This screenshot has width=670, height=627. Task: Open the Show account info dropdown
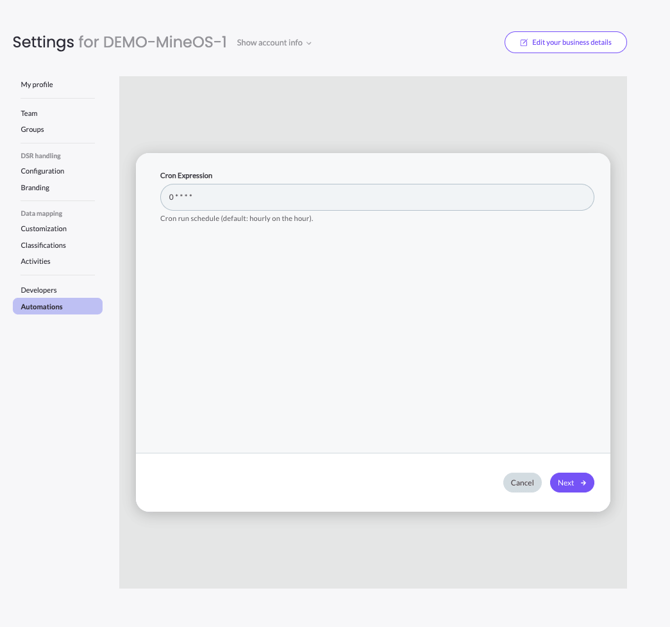click(x=270, y=43)
